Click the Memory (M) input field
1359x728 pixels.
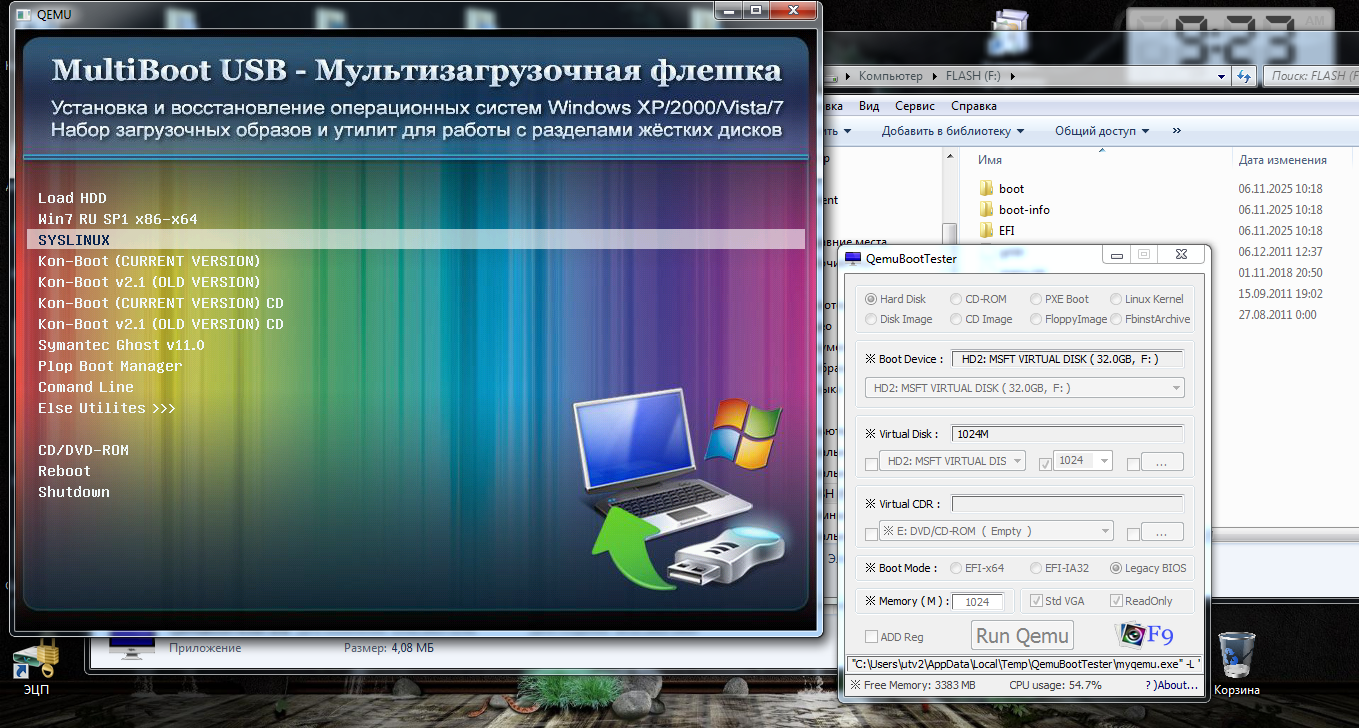click(x=977, y=602)
